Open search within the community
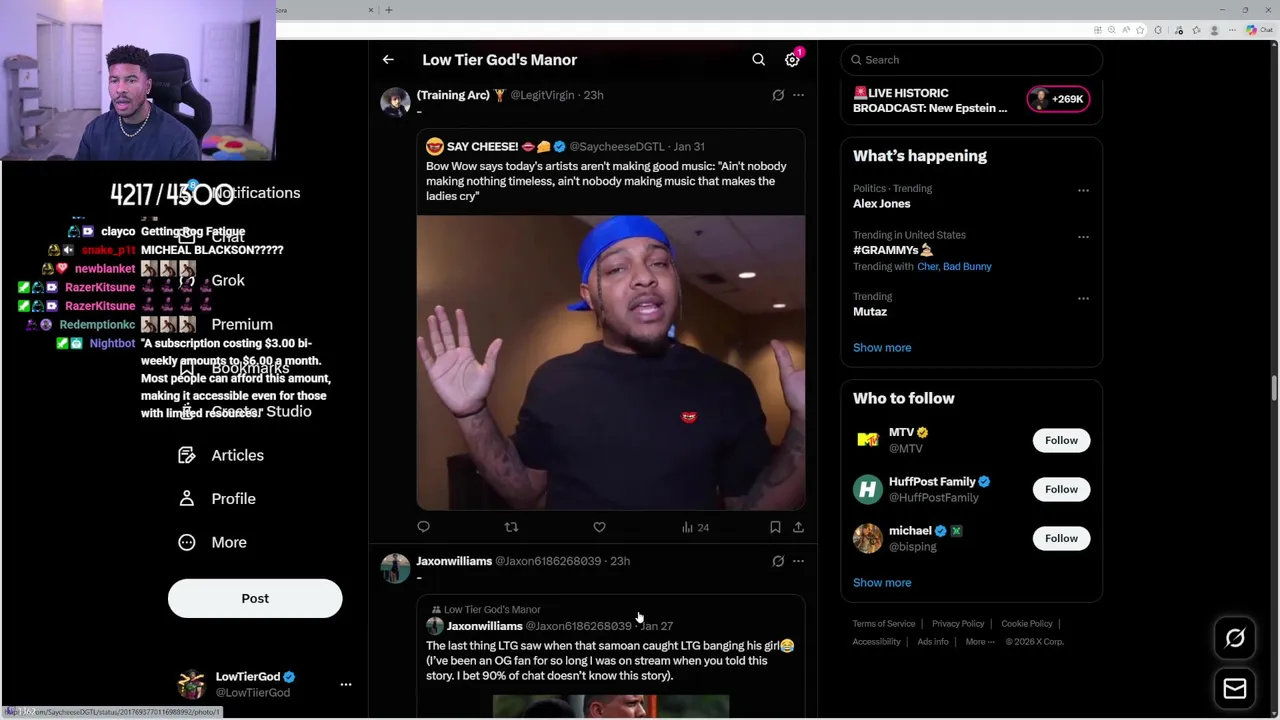The width and height of the screenshot is (1280, 720). tap(758, 60)
